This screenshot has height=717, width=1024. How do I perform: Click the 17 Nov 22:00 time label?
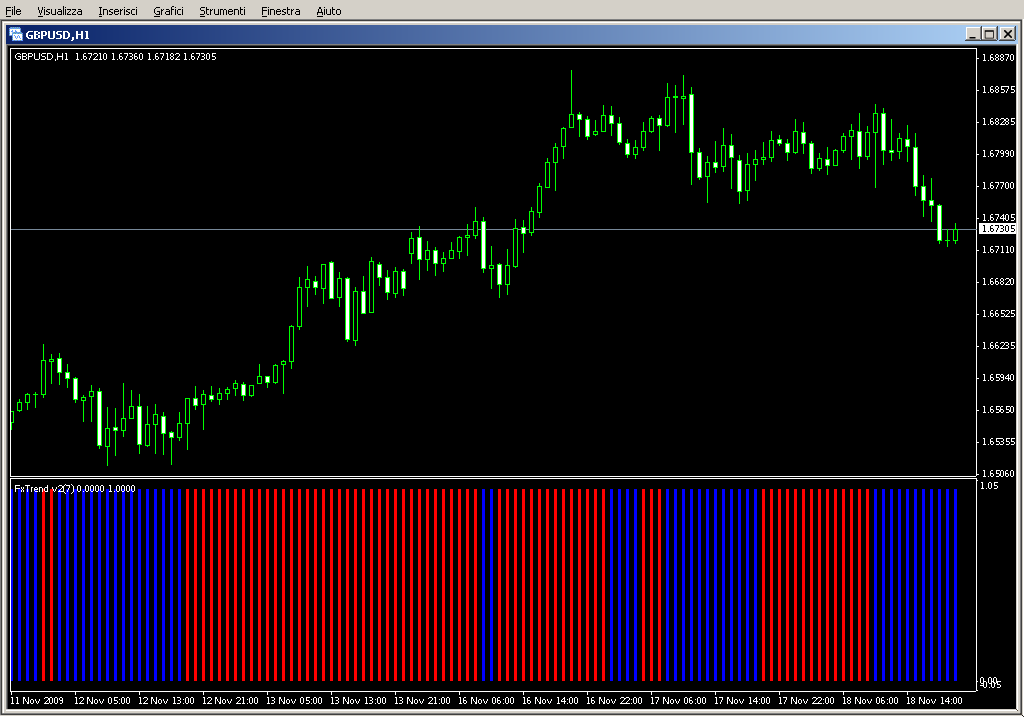(x=806, y=701)
